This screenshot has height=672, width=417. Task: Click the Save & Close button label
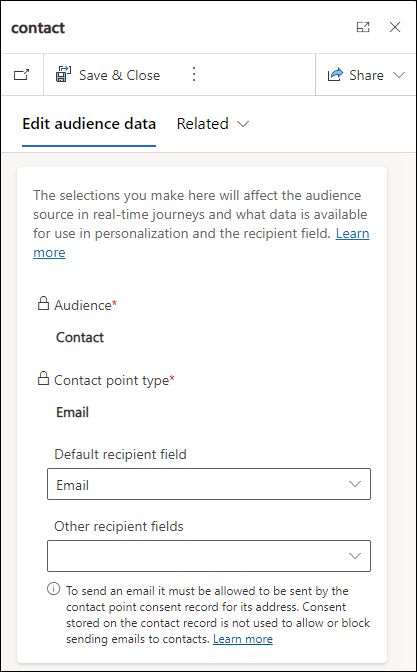click(119, 75)
